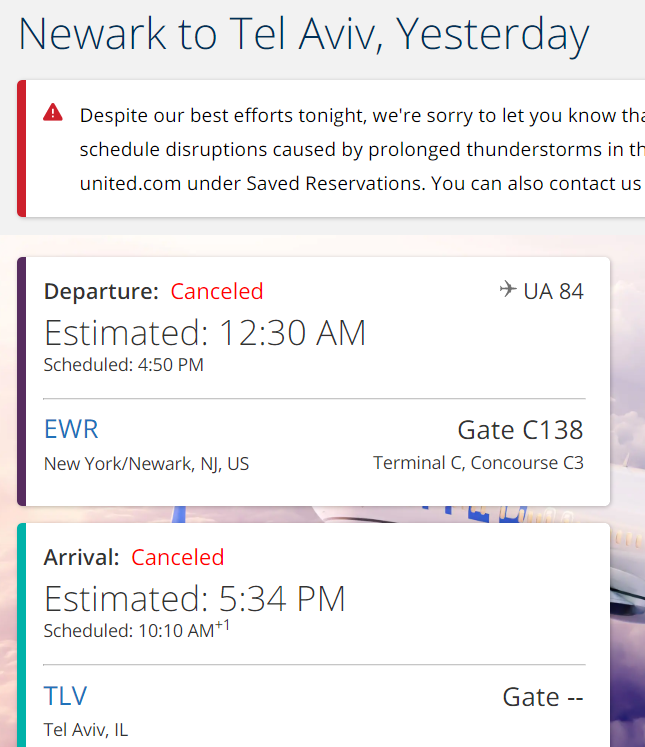Screen dimensions: 645x747
Task: Click the Gate C138 label
Action: [520, 430]
